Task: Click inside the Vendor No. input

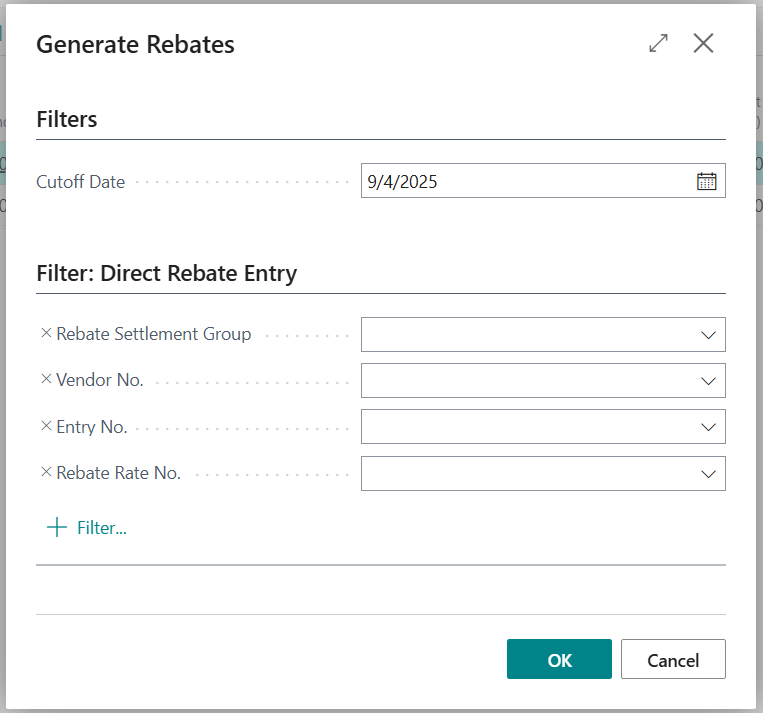Action: pyautogui.click(x=525, y=381)
